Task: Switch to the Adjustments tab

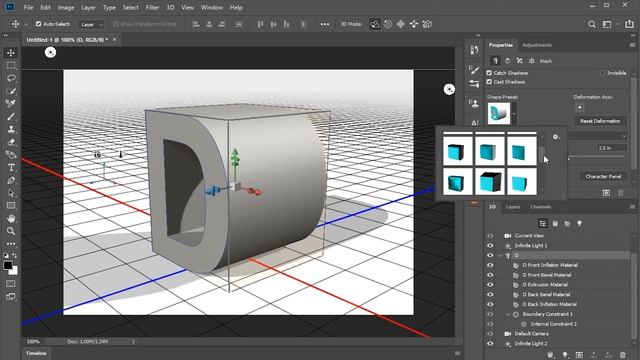Action: [537, 45]
